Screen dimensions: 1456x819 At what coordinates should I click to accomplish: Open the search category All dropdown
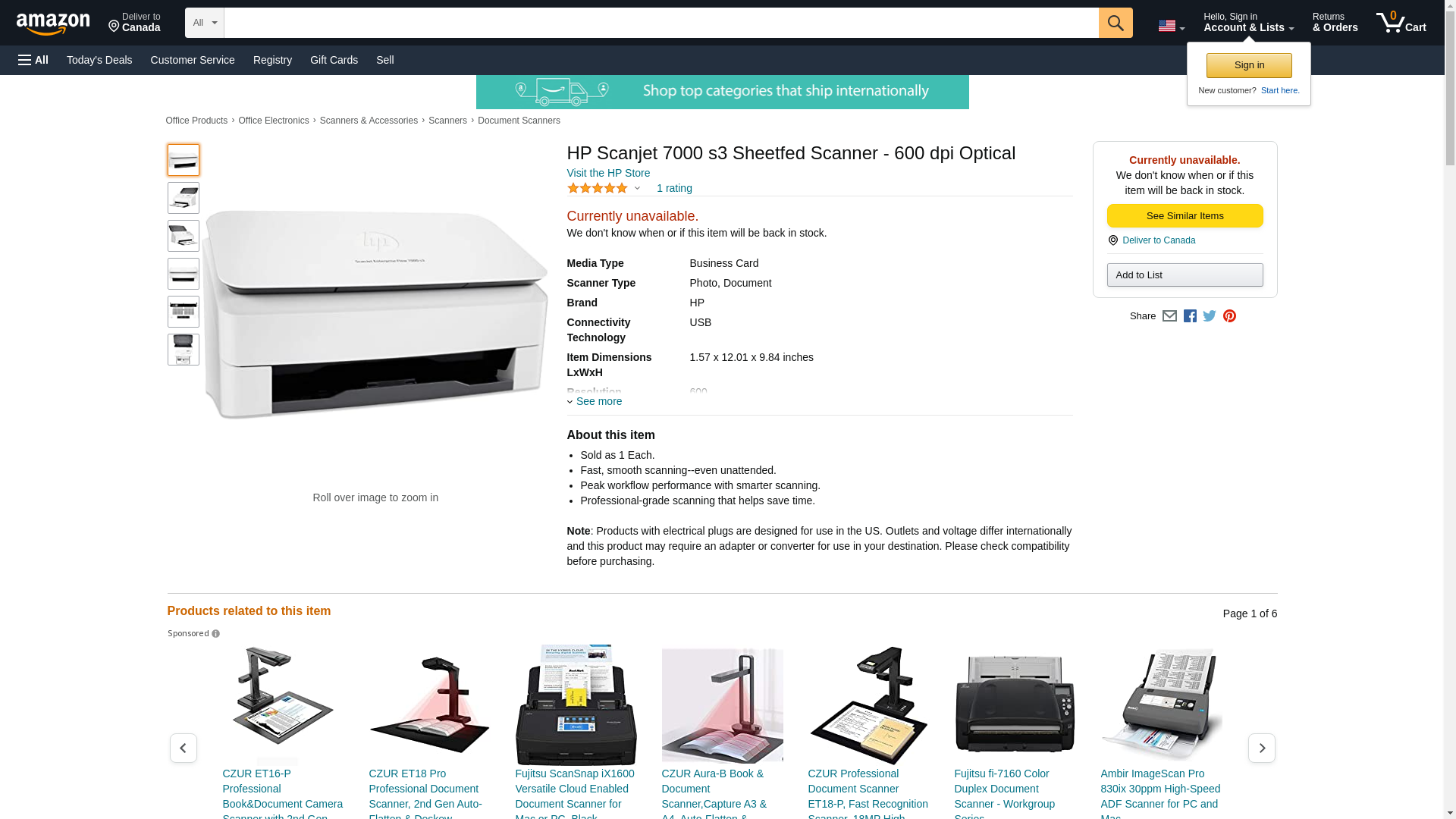(x=205, y=23)
